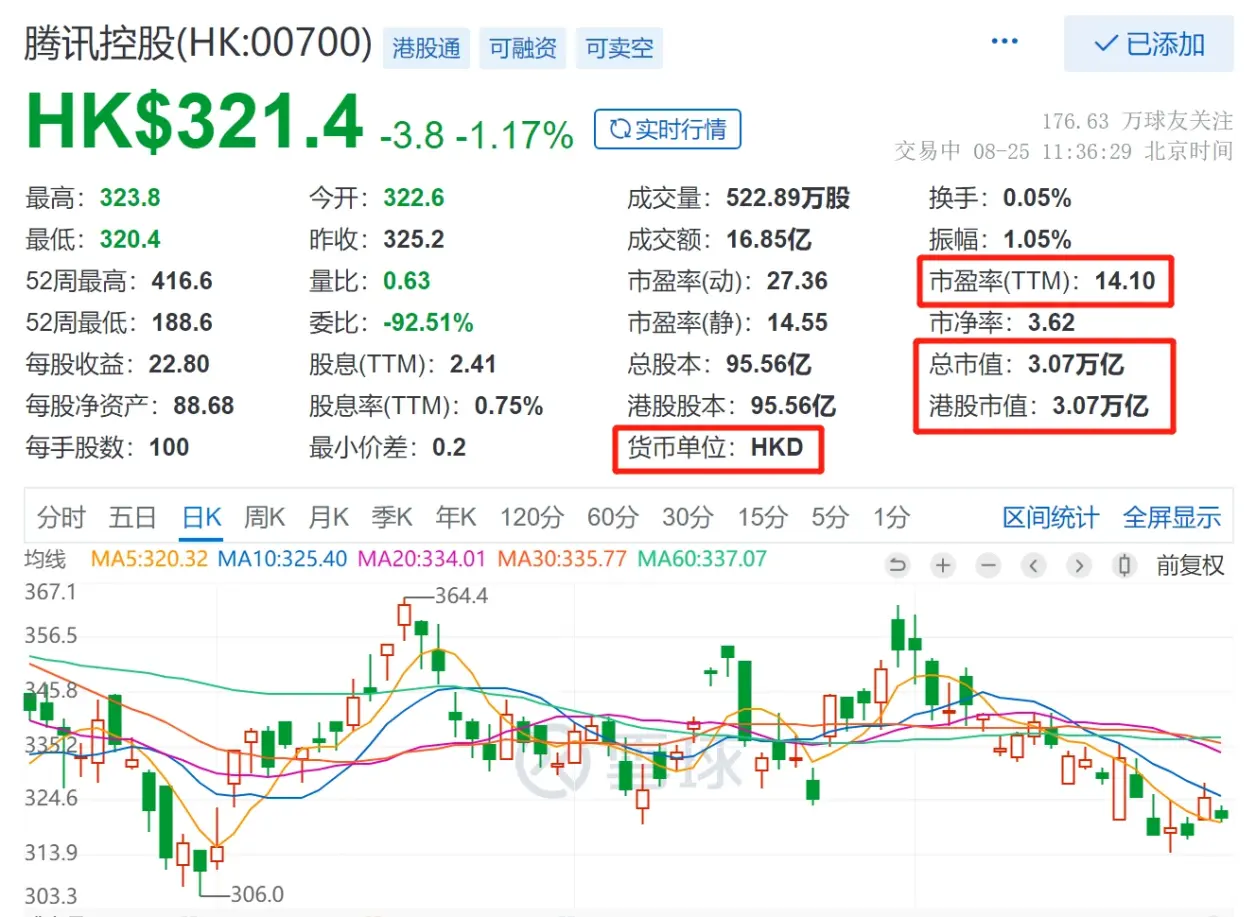Click the 最高 value 323.8
1256x917 pixels.
coord(130,198)
